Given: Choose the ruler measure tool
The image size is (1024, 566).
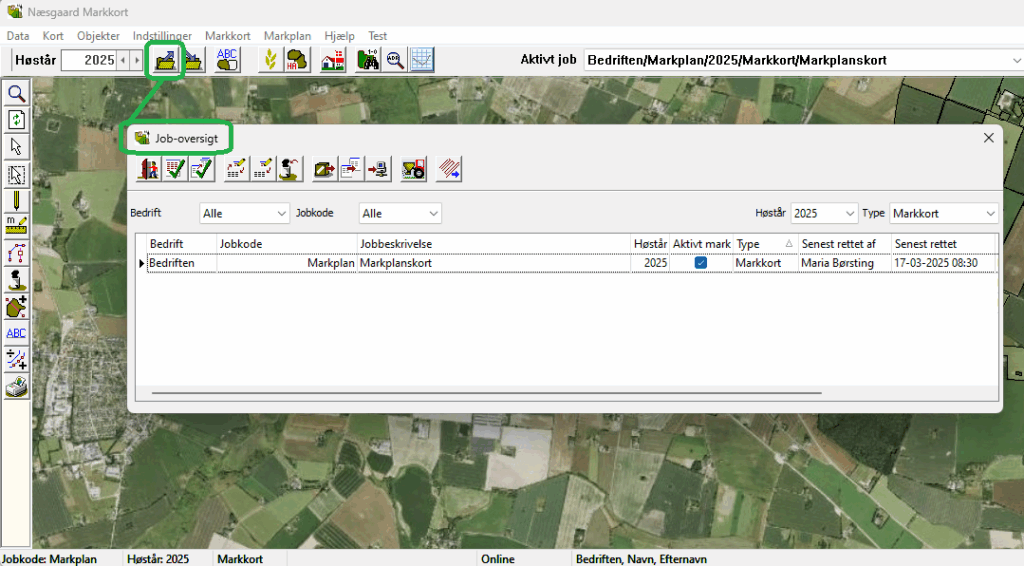Looking at the screenshot, I should pos(16,226).
